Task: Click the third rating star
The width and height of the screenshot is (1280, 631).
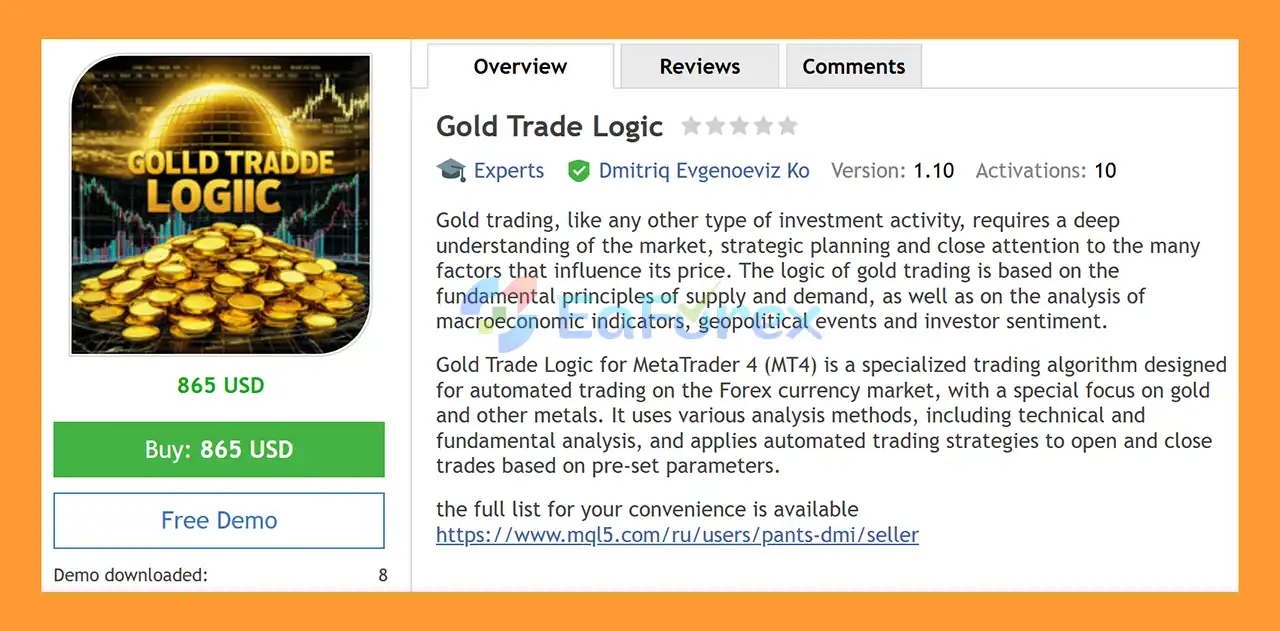Action: tap(739, 126)
